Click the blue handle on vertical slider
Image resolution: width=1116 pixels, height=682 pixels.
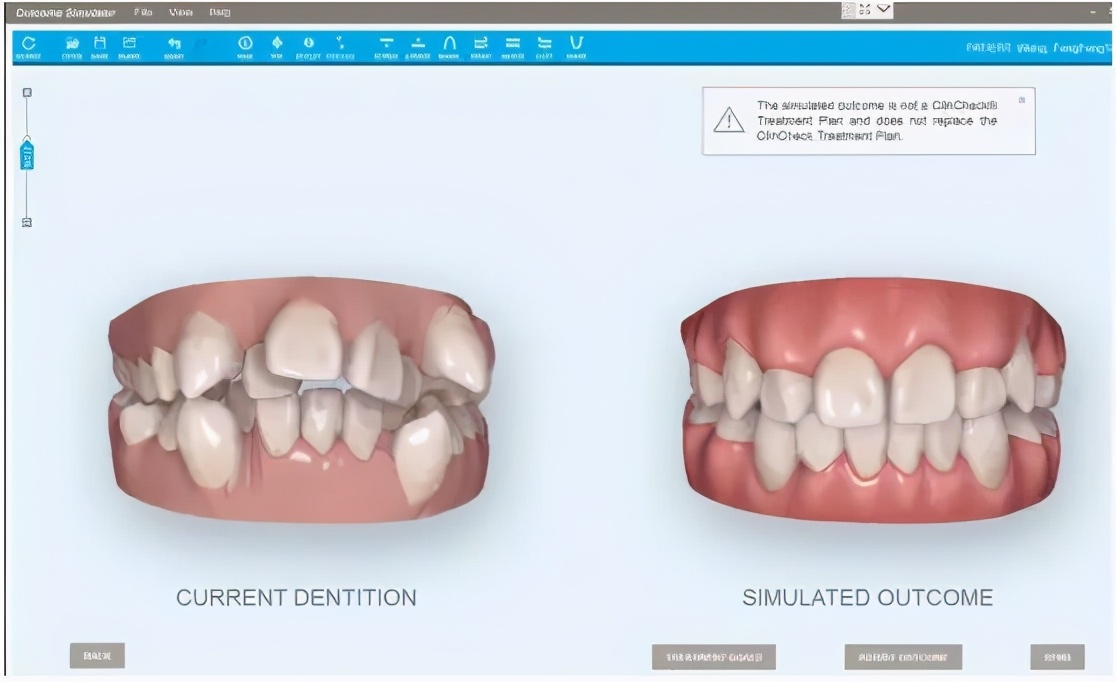pyautogui.click(x=27, y=155)
